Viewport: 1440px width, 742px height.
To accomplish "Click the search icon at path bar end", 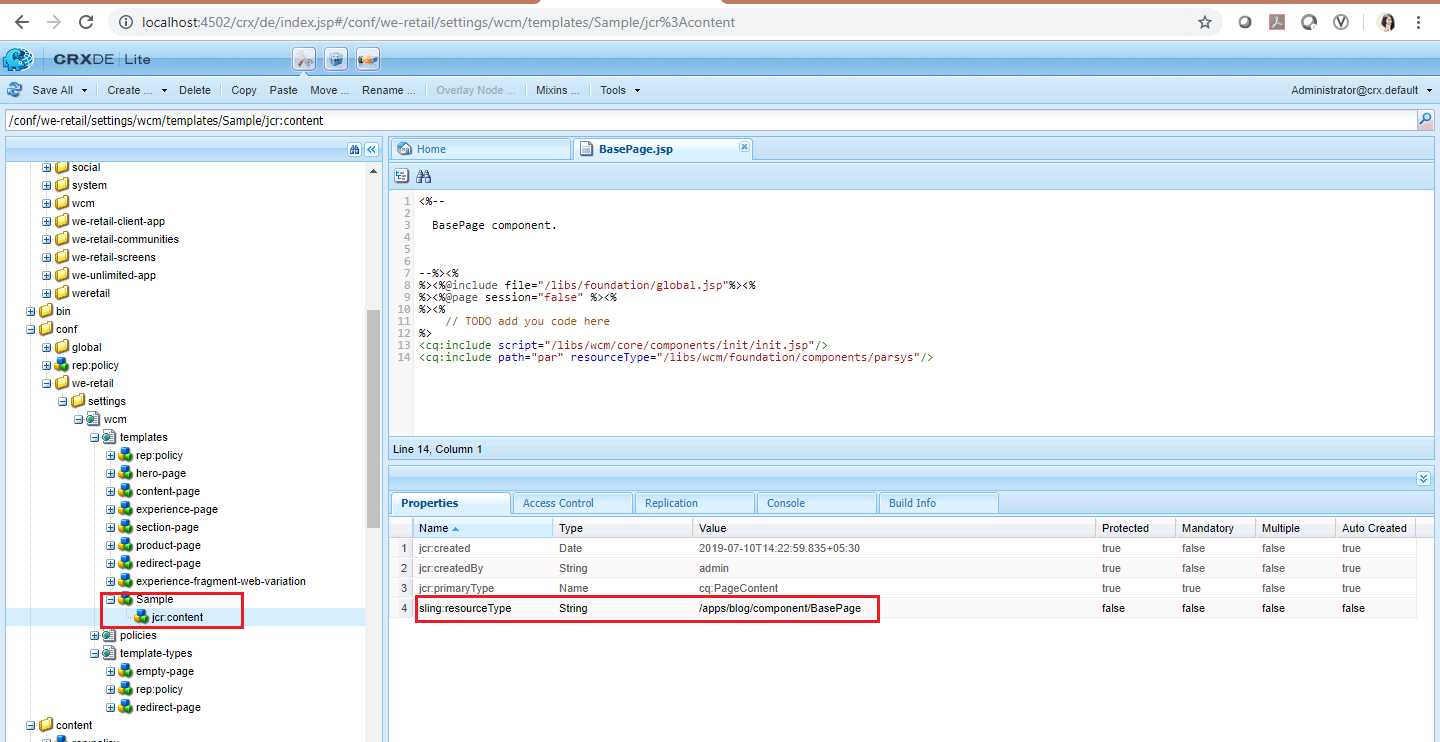I will [x=1425, y=120].
